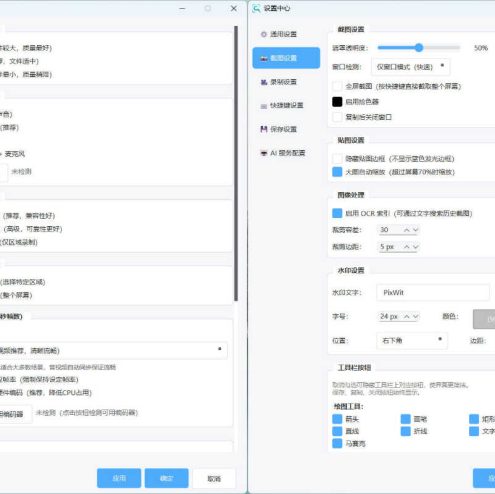
Task: Toggle the 大图自动缩放 checkbox
Action: (337, 172)
